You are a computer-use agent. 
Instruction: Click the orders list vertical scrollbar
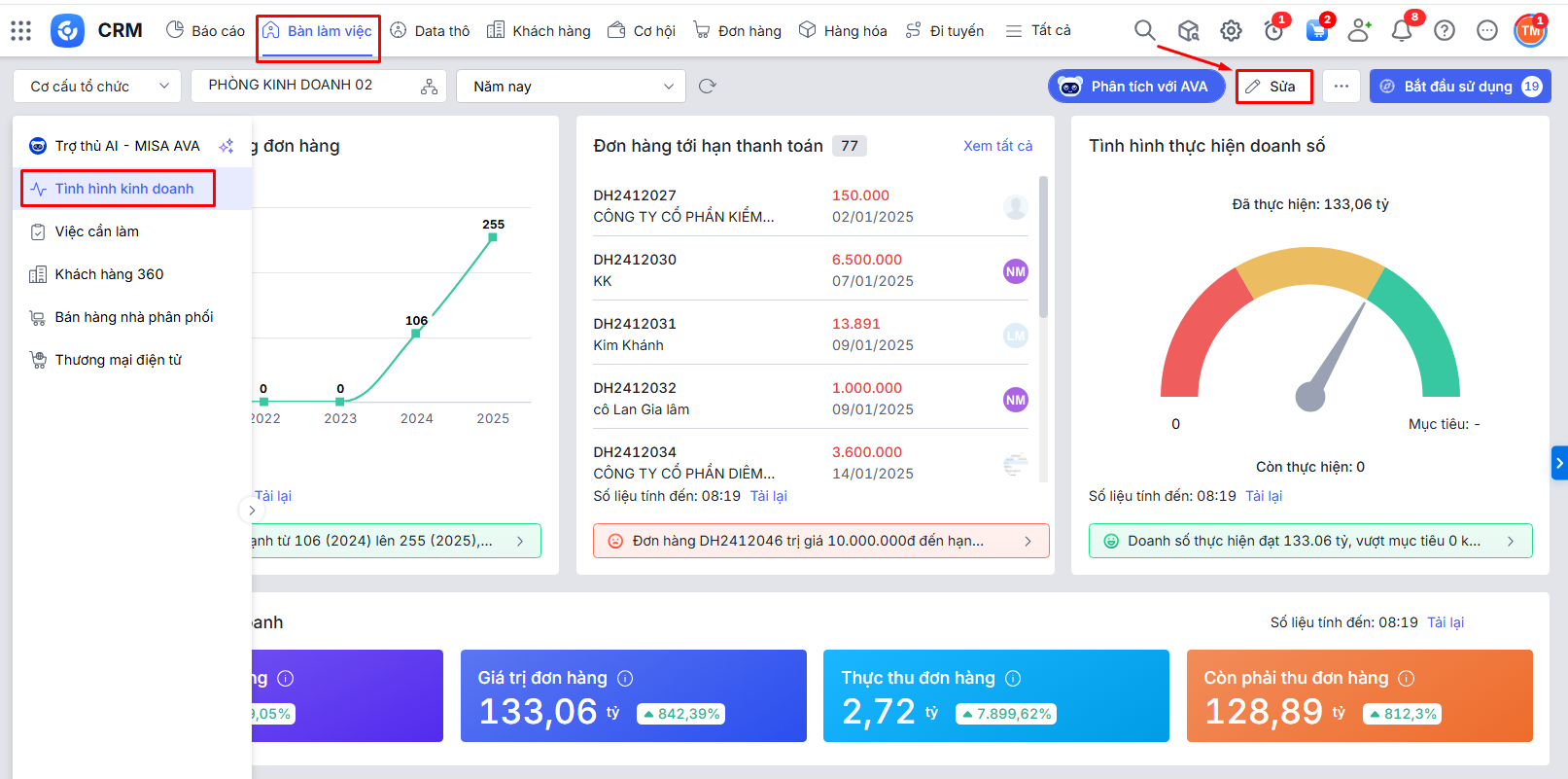pyautogui.click(x=1043, y=248)
